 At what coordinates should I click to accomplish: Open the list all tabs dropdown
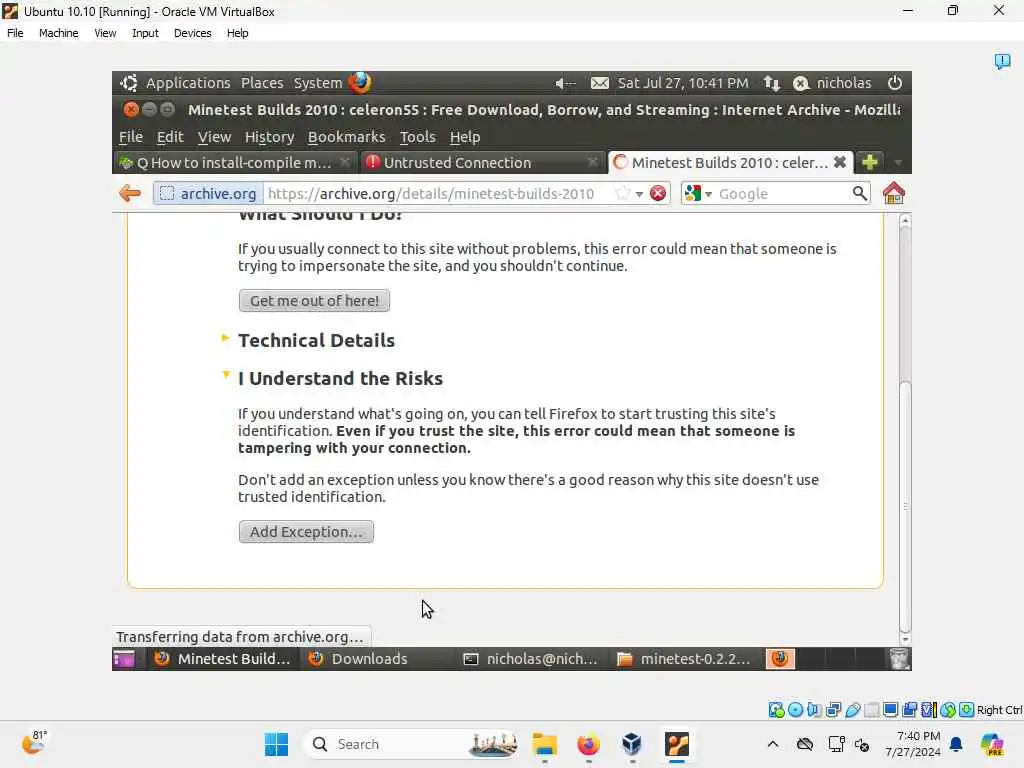point(898,162)
